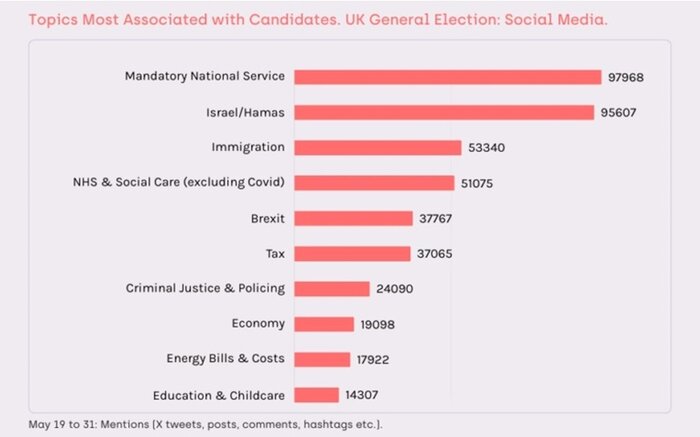Click the May 19 to 31 footnote
Screen dimensions: 700x437
(205, 424)
